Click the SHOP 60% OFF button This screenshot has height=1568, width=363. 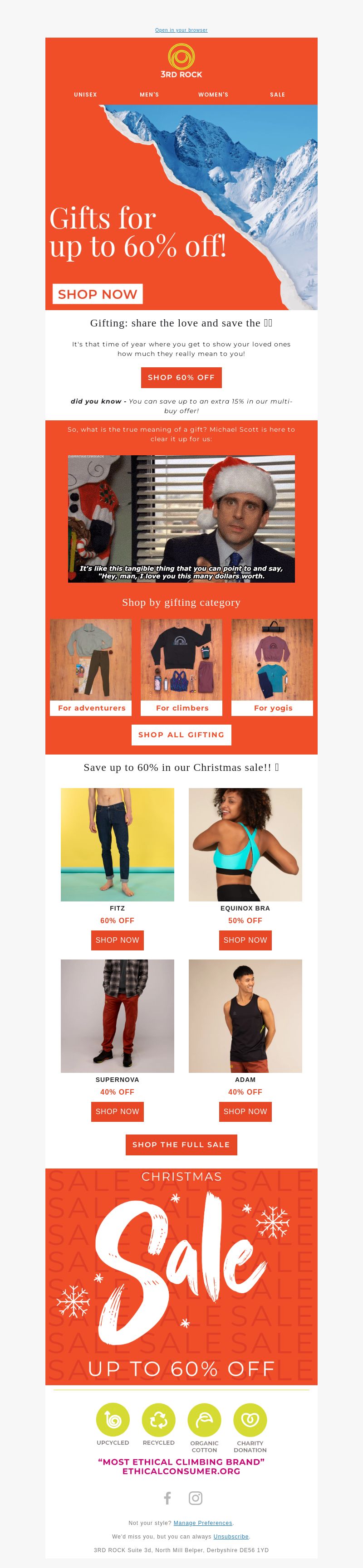pyautogui.click(x=181, y=377)
